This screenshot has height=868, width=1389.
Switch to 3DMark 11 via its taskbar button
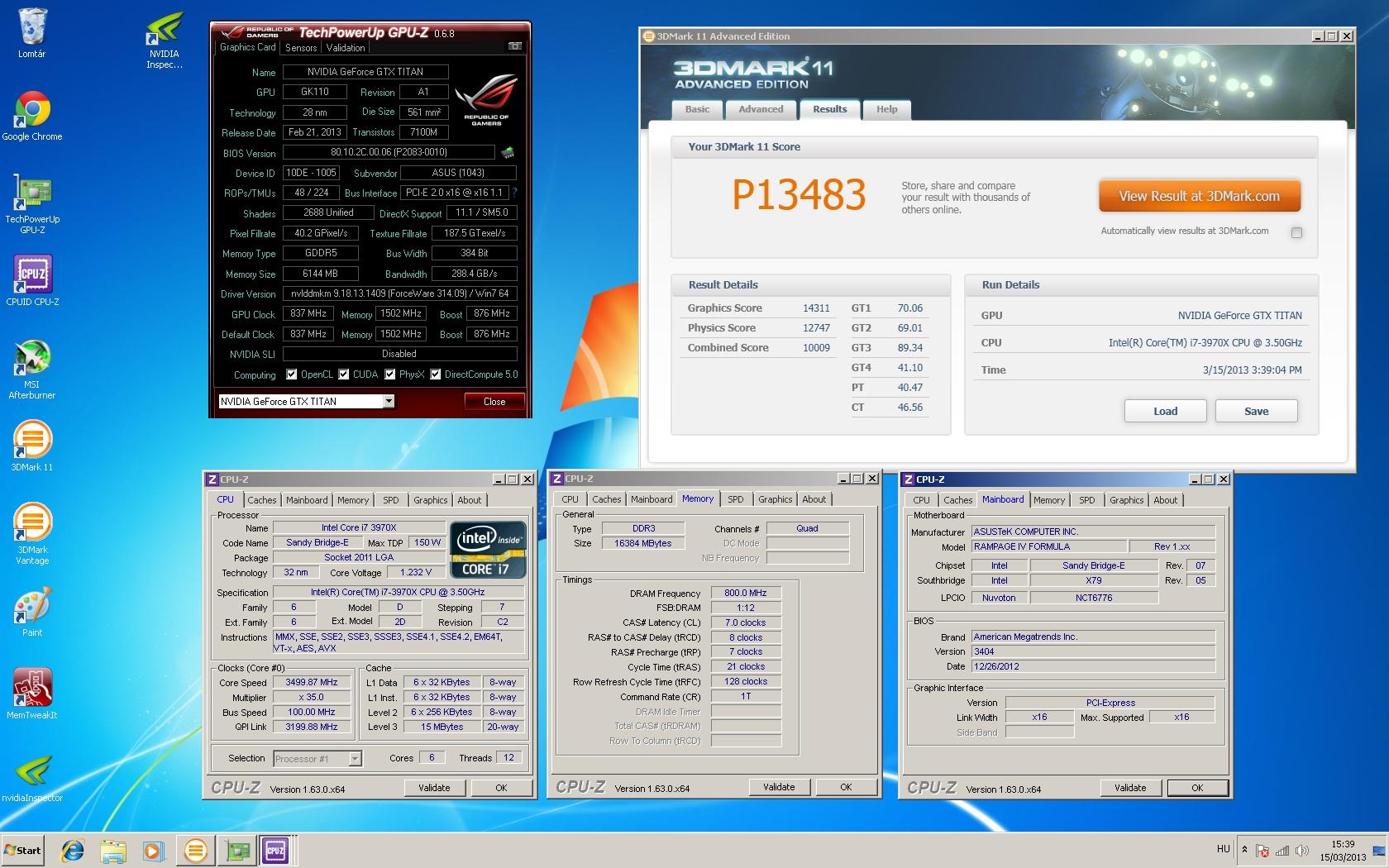point(195,850)
